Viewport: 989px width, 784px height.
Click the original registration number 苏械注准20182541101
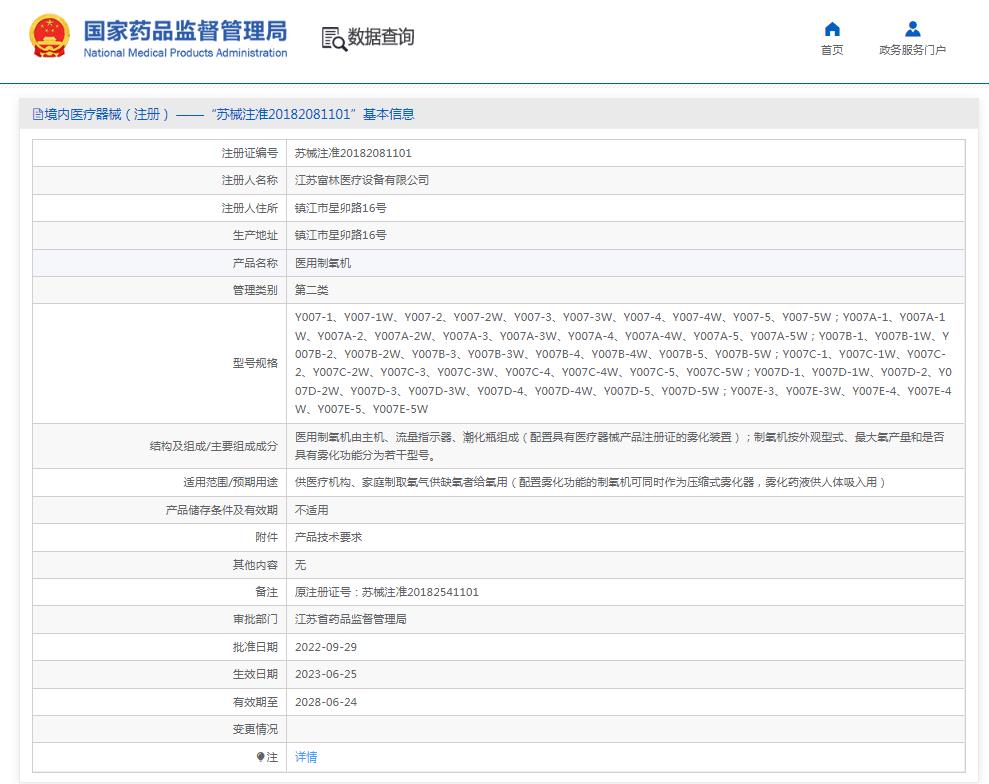tap(419, 592)
